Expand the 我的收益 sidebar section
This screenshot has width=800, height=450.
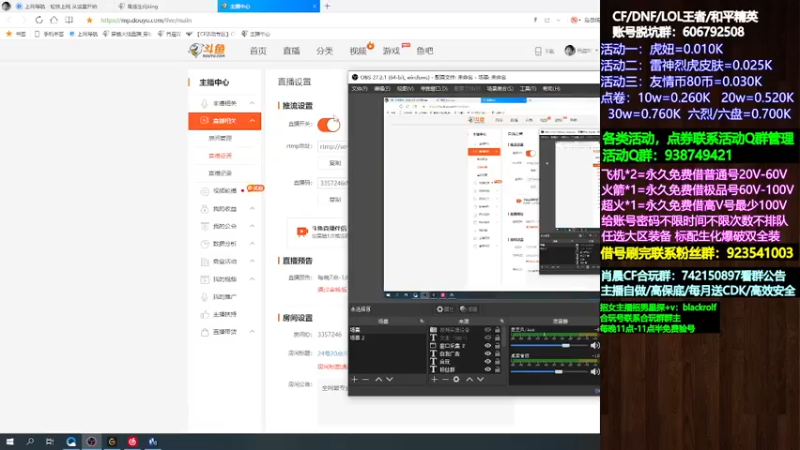click(252, 209)
